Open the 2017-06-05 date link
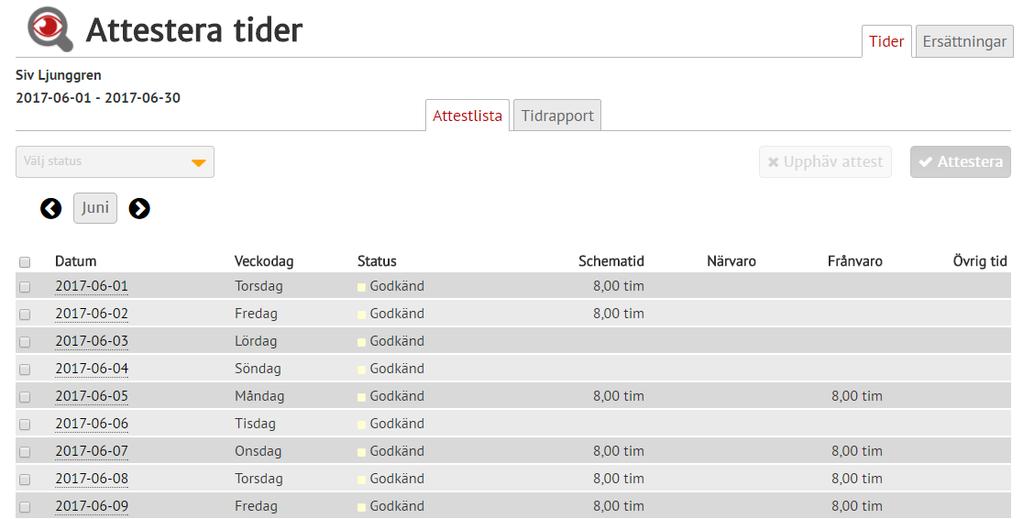 [91, 396]
